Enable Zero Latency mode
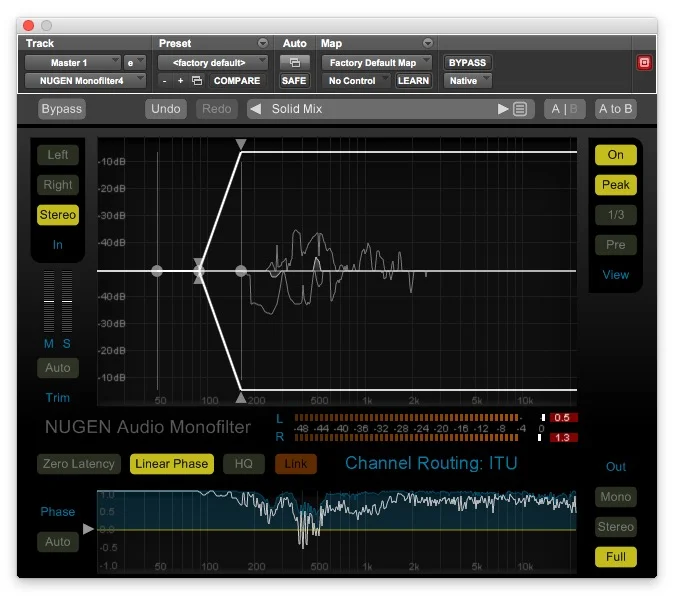 tap(79, 464)
